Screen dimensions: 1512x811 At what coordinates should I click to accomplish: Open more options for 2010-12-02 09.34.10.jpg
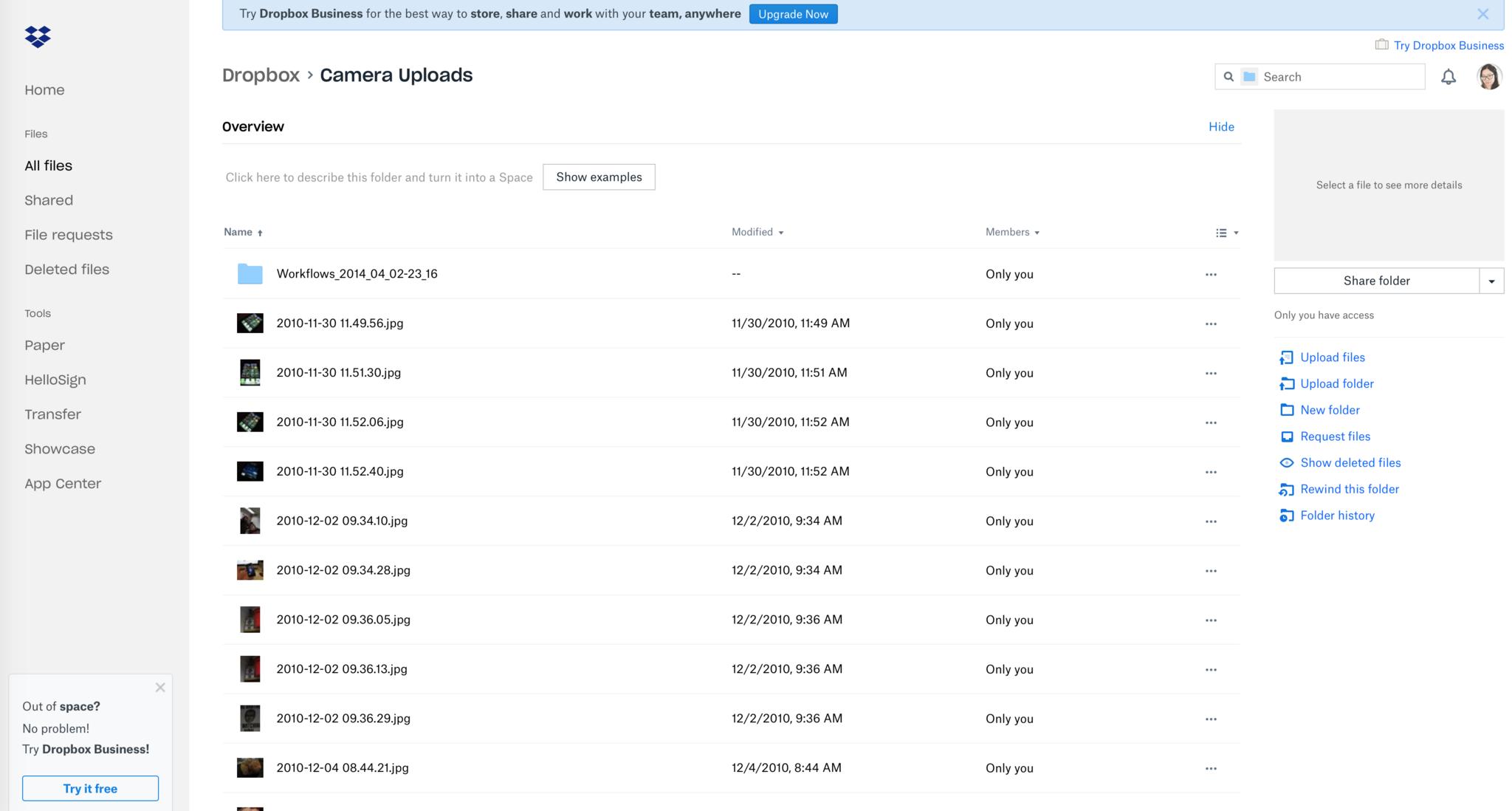click(x=1211, y=521)
